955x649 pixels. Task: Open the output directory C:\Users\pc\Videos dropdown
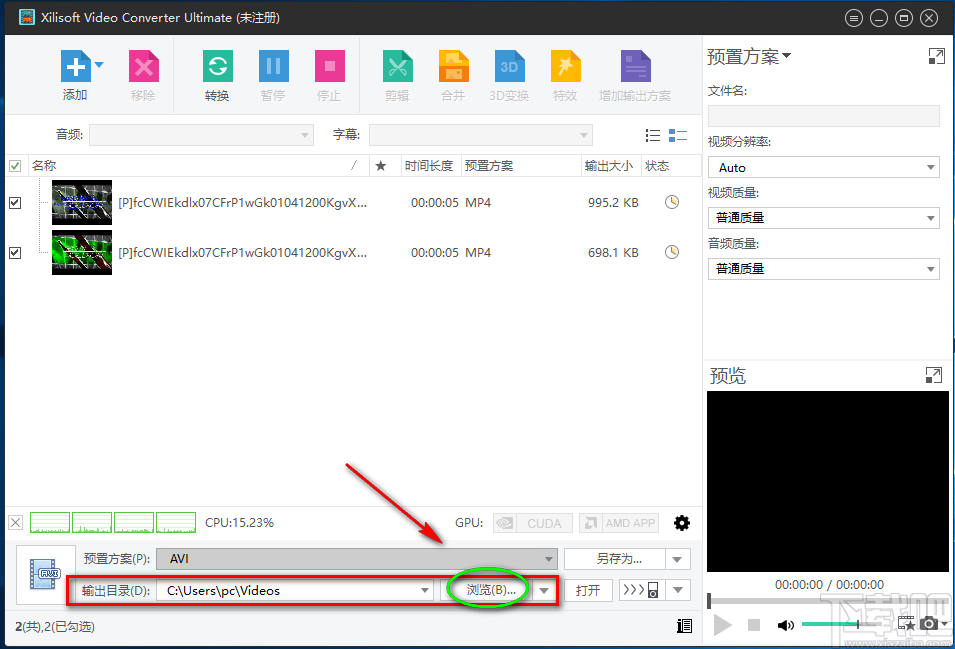coord(295,591)
